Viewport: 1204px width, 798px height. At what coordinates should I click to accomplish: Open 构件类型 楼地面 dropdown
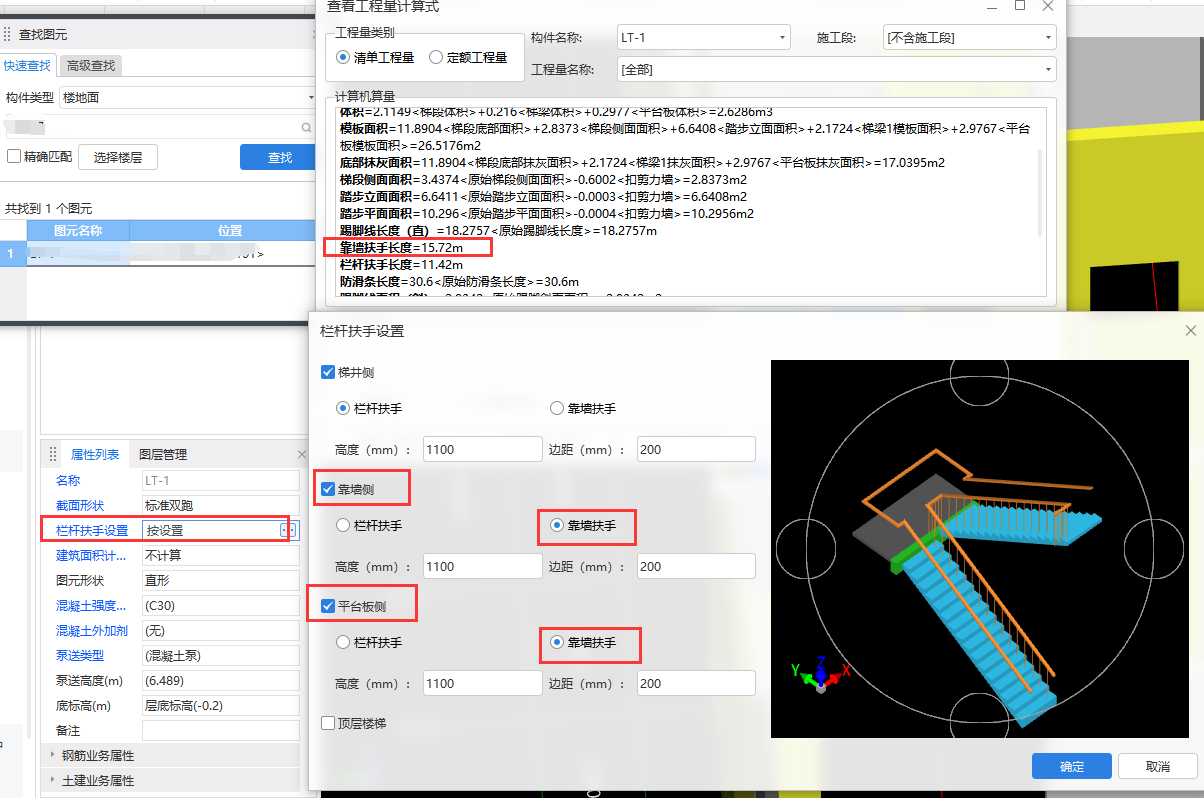(x=189, y=97)
